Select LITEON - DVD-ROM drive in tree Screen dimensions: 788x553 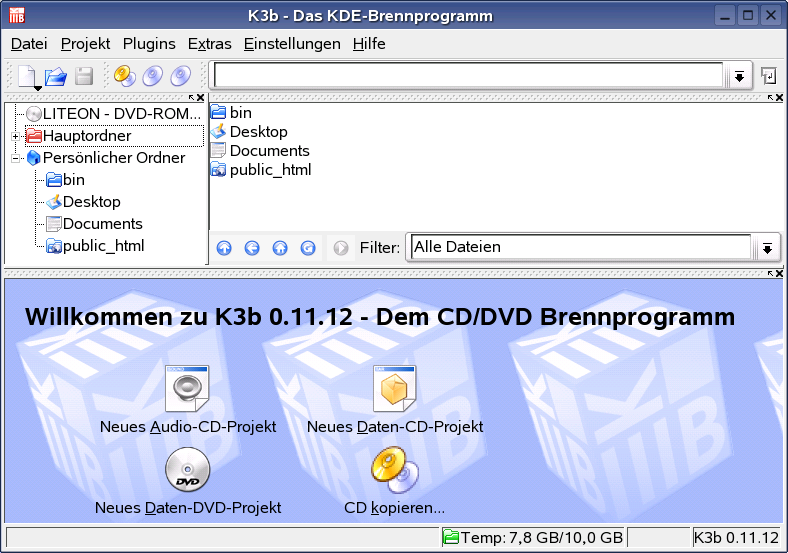point(114,114)
